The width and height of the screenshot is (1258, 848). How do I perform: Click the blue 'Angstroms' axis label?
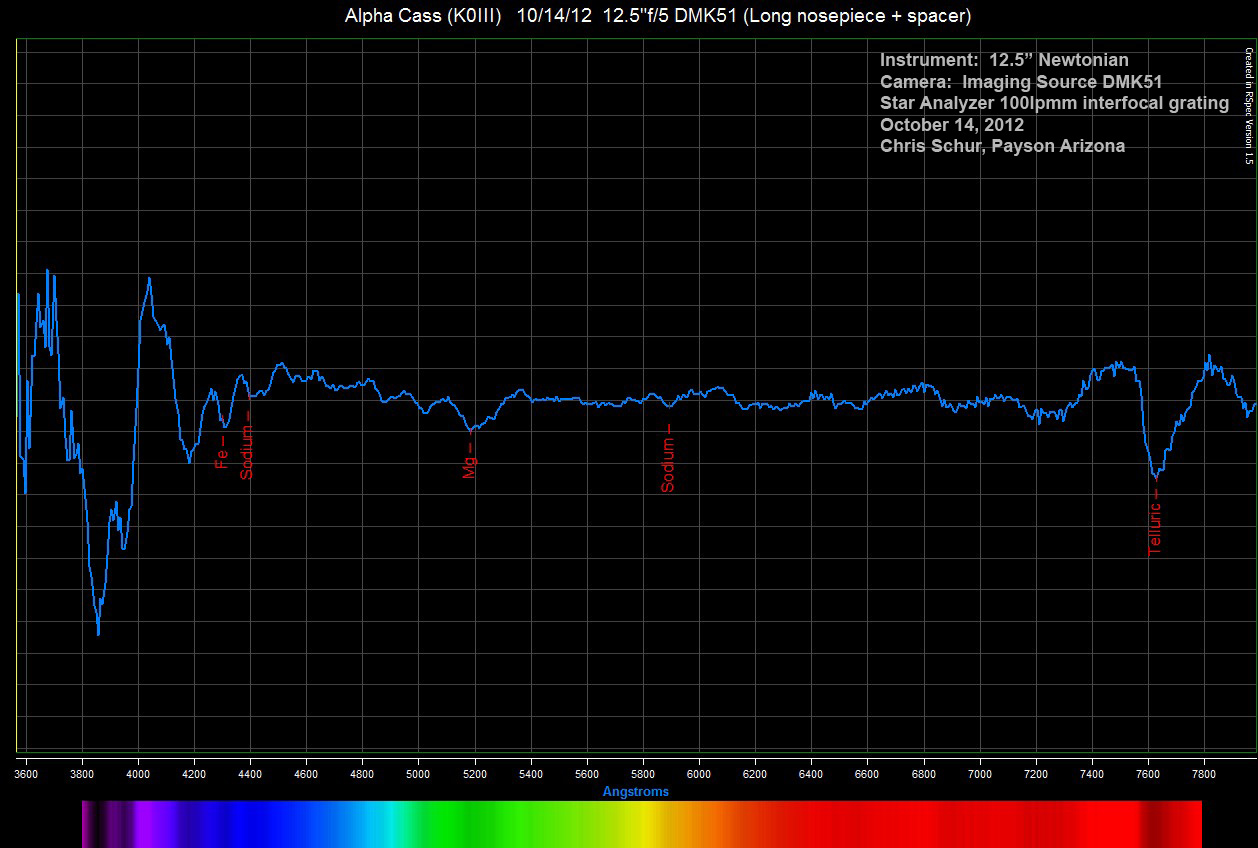coord(636,792)
